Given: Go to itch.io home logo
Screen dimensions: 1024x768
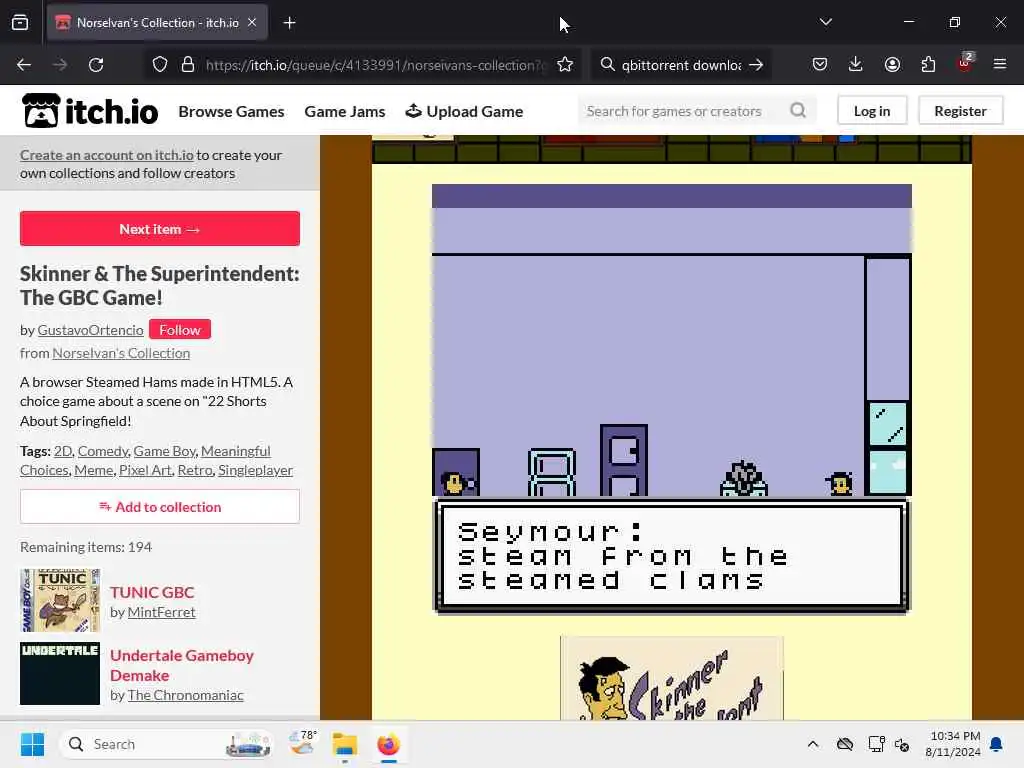Looking at the screenshot, I should click(x=90, y=110).
